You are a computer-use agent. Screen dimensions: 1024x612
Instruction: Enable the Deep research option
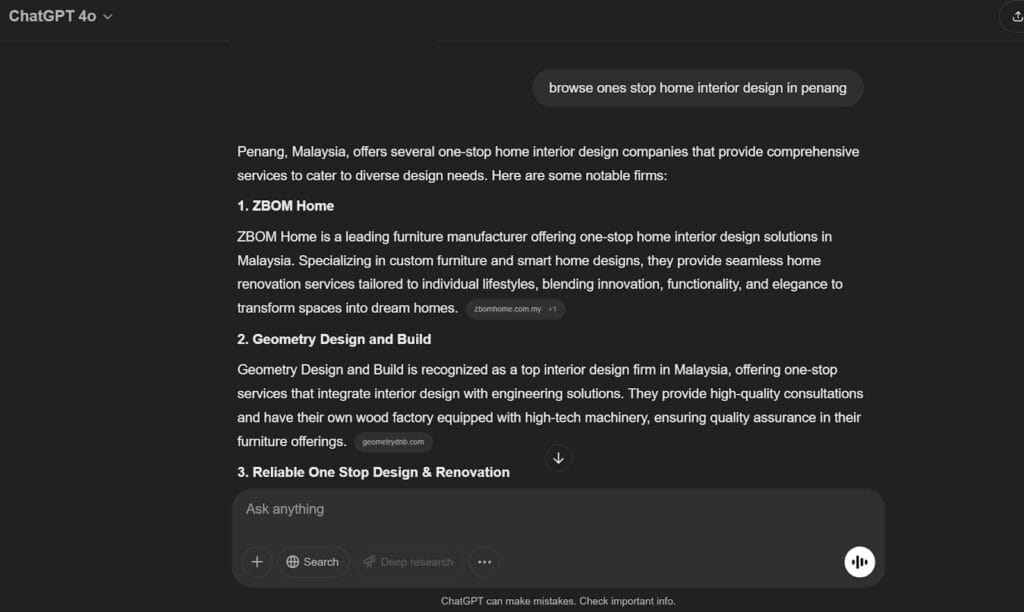pyautogui.click(x=408, y=562)
